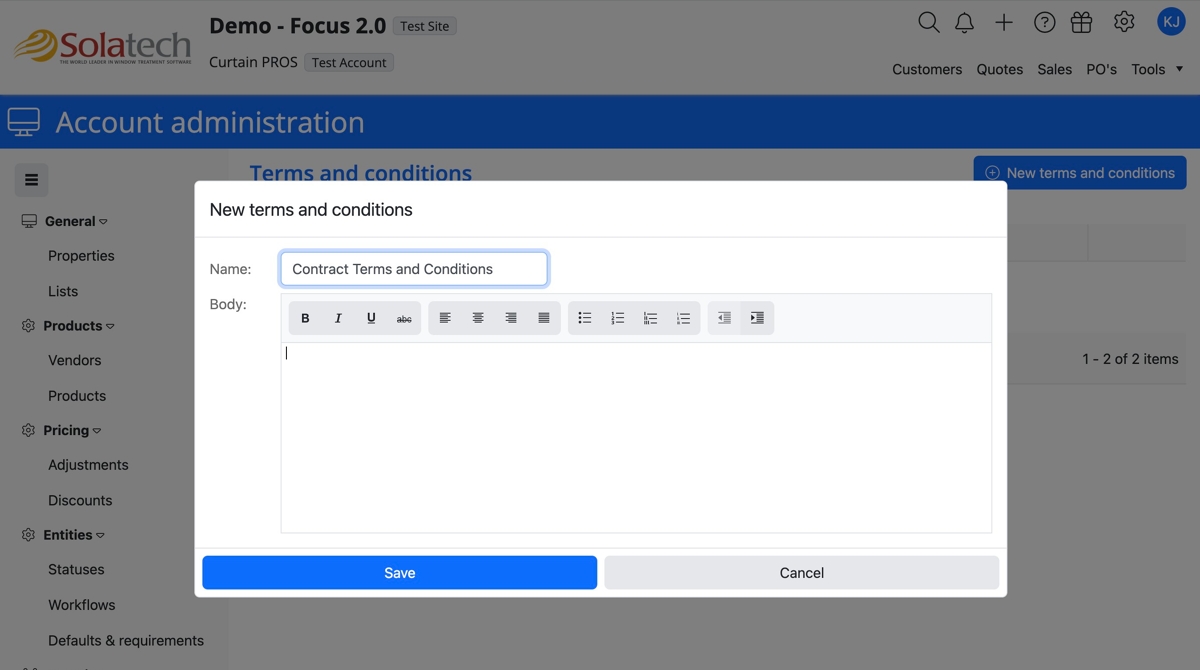Apply strikethrough (abc) formatting
The height and width of the screenshot is (670, 1200).
click(404, 318)
